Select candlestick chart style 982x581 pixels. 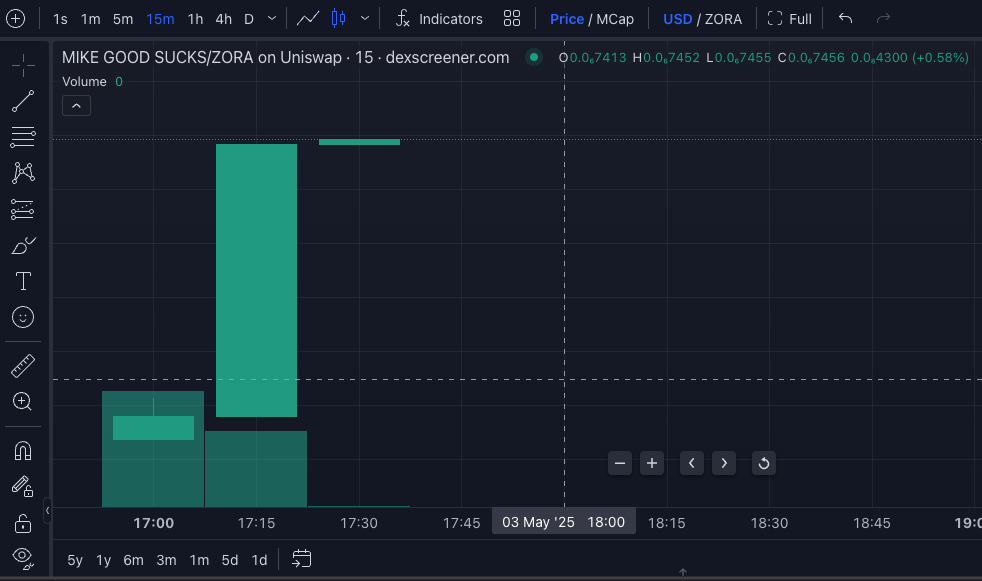338,19
